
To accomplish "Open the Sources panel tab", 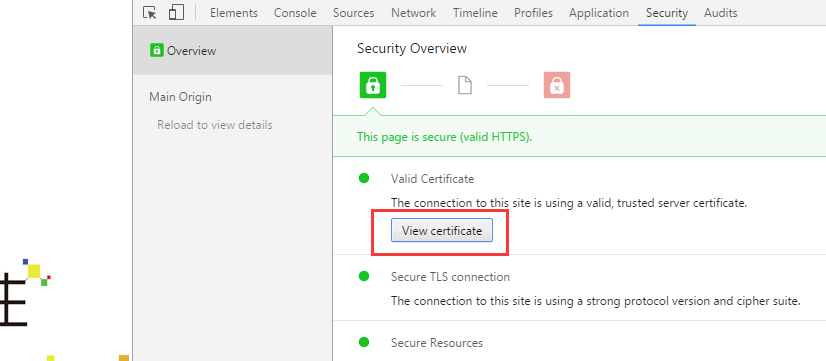I will pos(353,13).
